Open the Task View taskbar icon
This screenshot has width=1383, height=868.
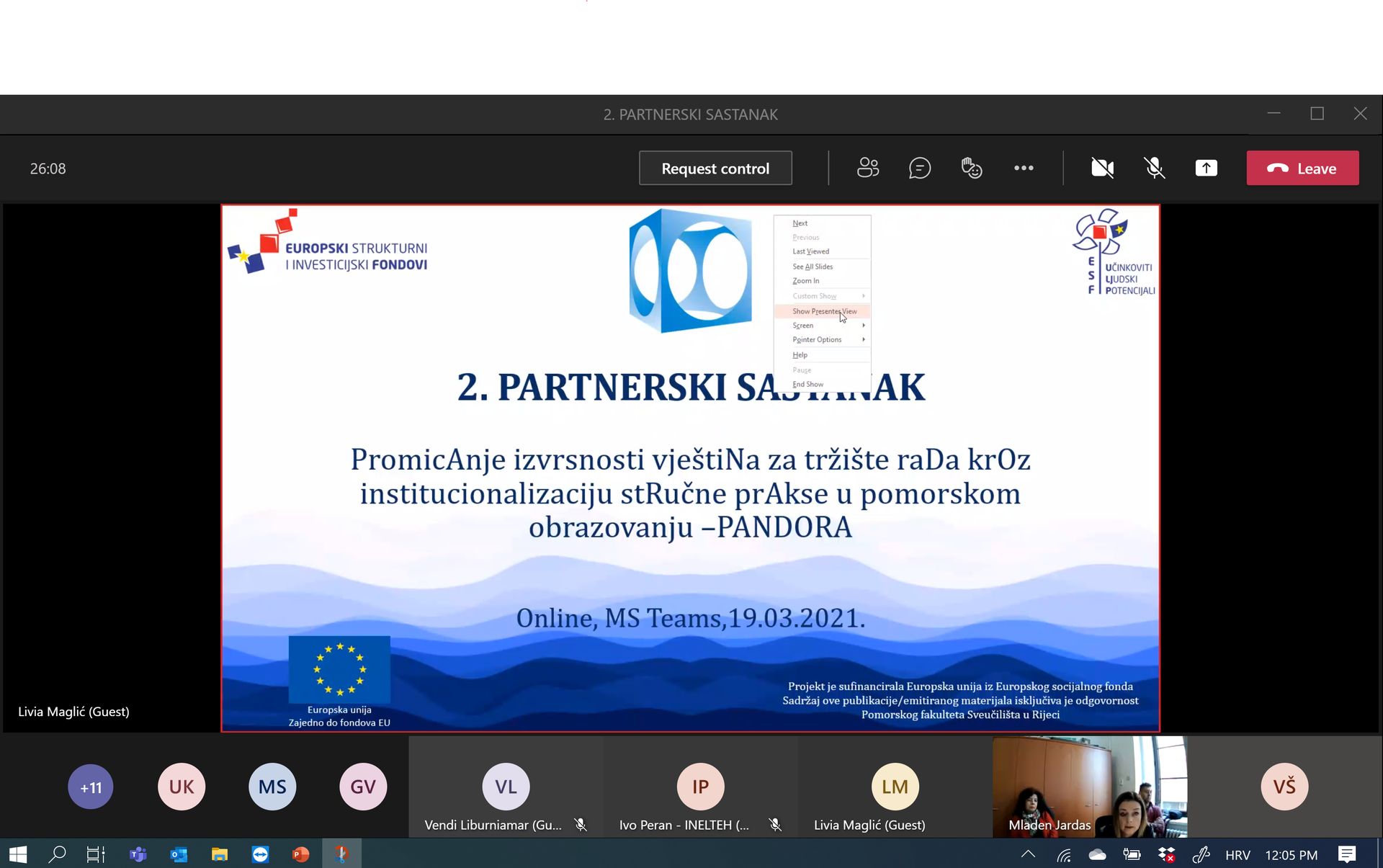click(x=96, y=854)
